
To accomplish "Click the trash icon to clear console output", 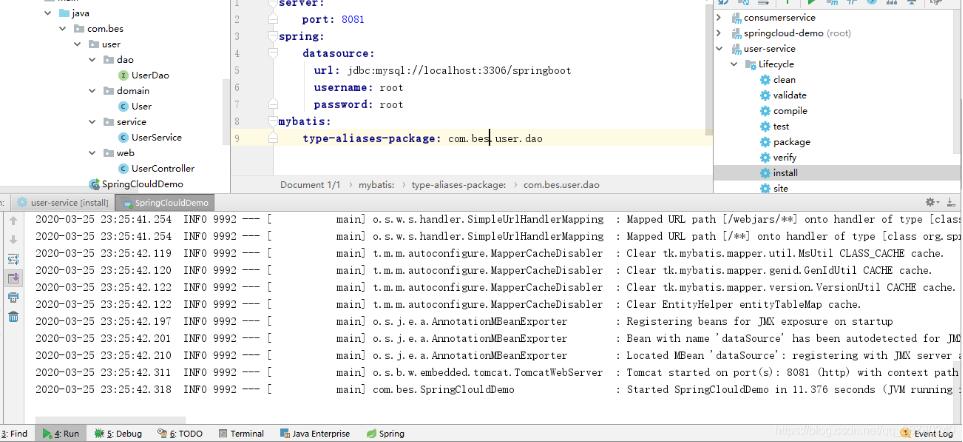I will click(14, 317).
